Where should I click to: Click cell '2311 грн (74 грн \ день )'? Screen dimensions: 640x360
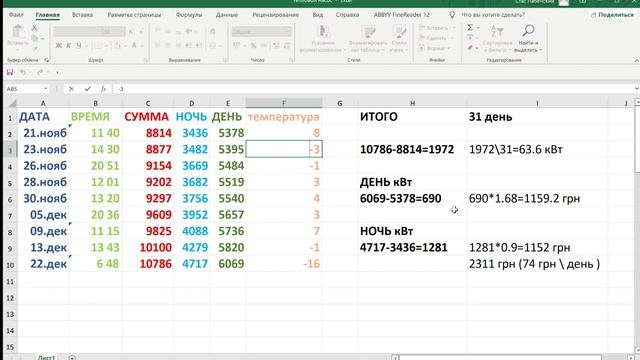click(537, 264)
